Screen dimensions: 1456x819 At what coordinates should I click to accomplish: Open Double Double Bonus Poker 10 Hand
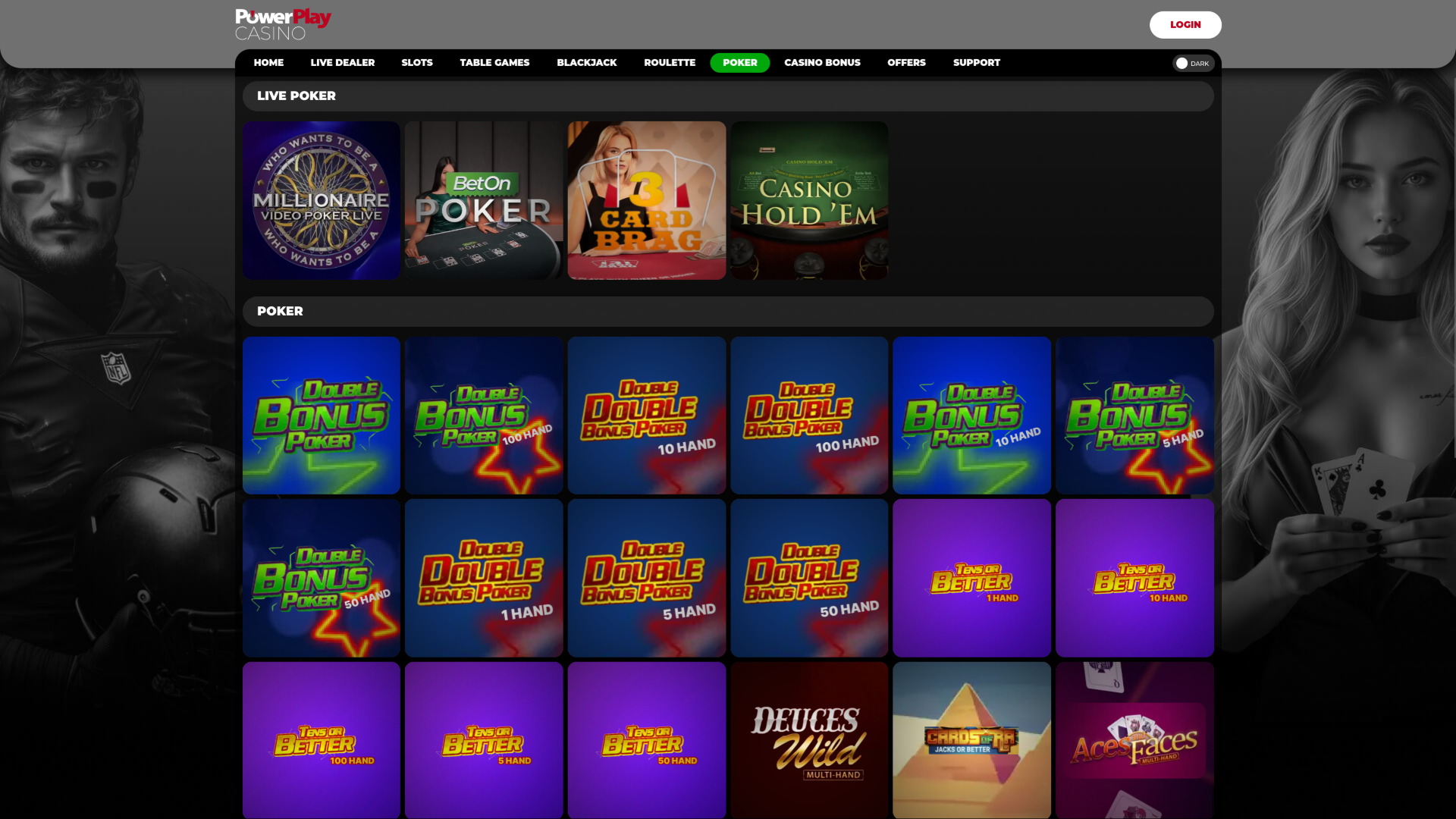click(646, 415)
